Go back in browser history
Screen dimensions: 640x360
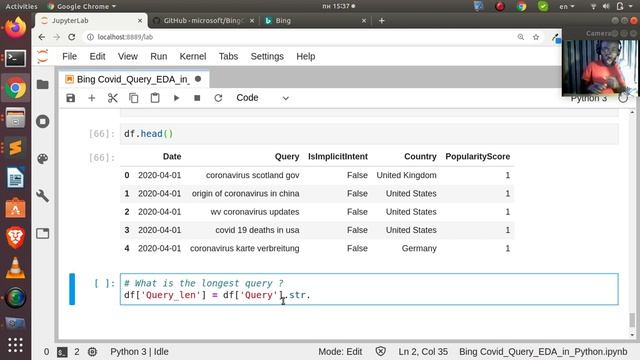coord(42,37)
